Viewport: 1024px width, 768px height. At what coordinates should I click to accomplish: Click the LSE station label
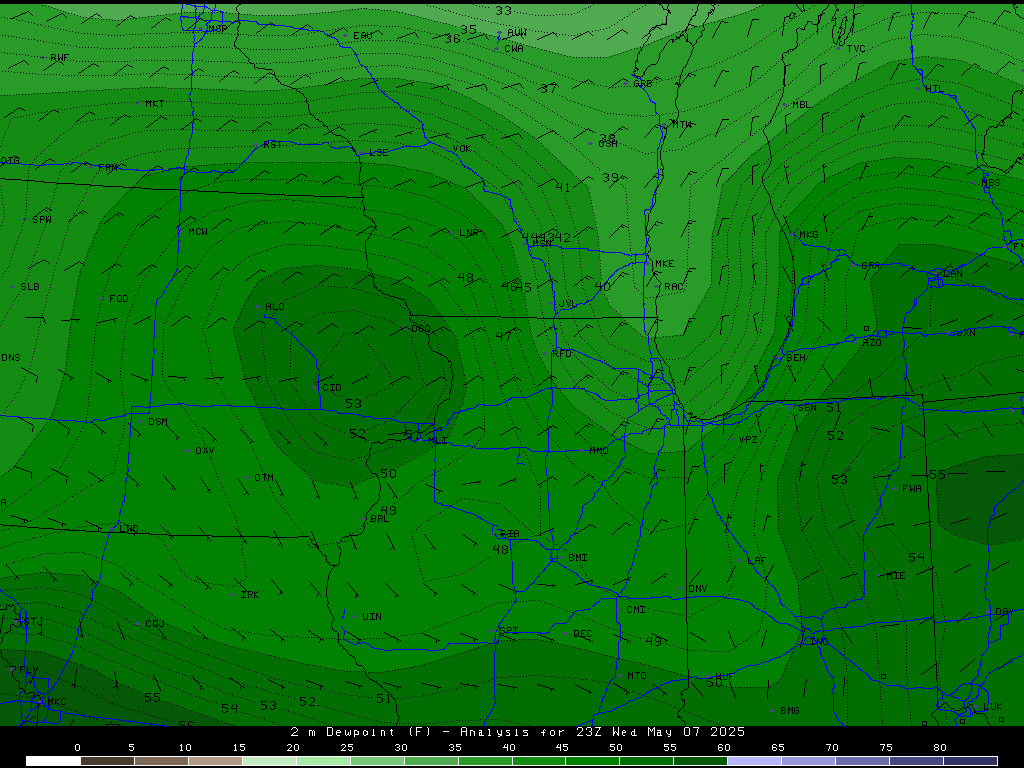click(x=379, y=153)
